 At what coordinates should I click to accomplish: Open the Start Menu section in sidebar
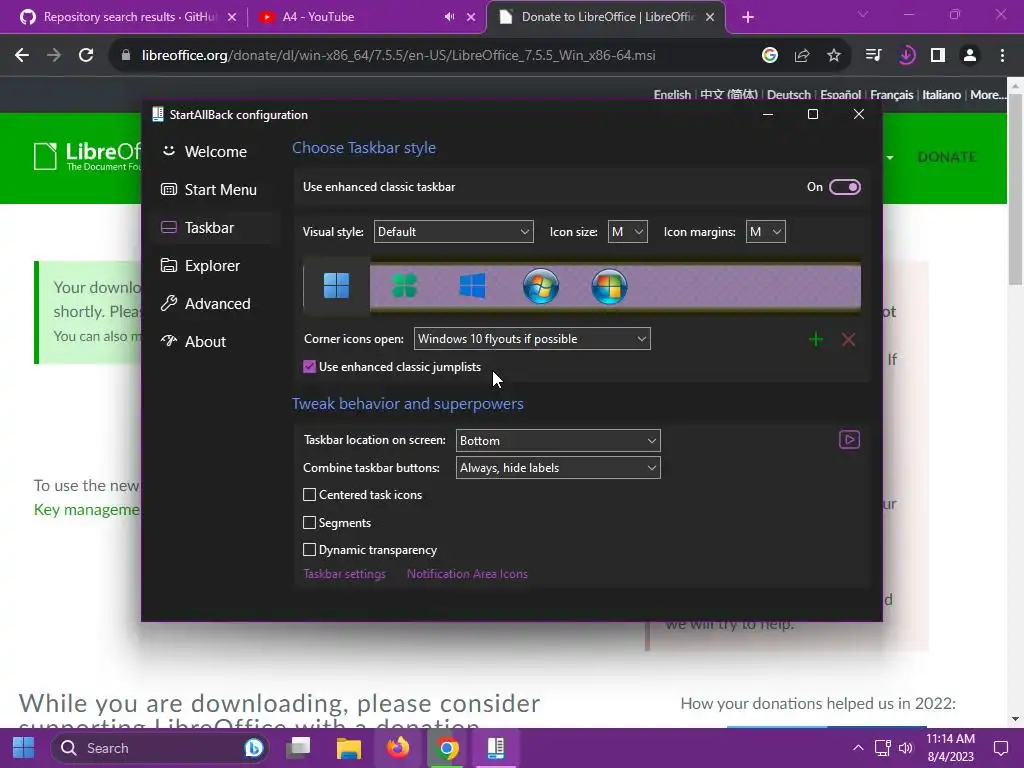tap(216, 190)
